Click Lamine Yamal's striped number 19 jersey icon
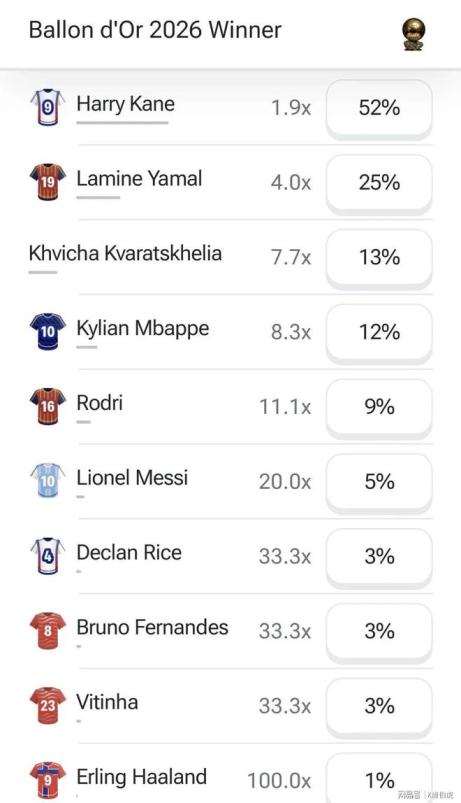 (48, 182)
